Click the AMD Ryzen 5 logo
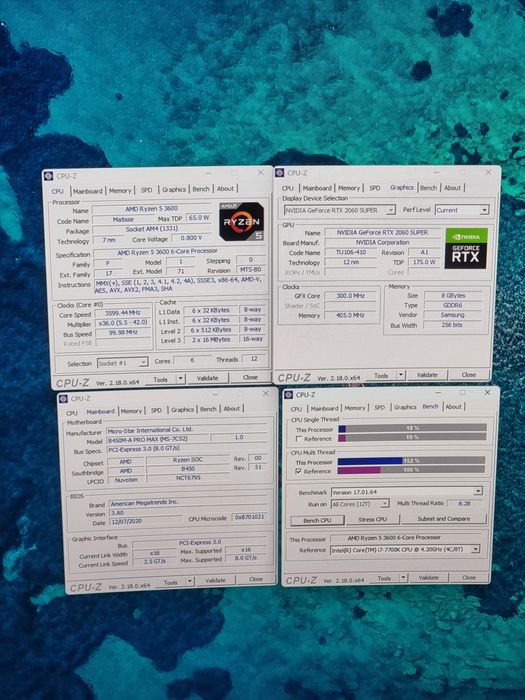The height and width of the screenshot is (700, 525). click(242, 221)
